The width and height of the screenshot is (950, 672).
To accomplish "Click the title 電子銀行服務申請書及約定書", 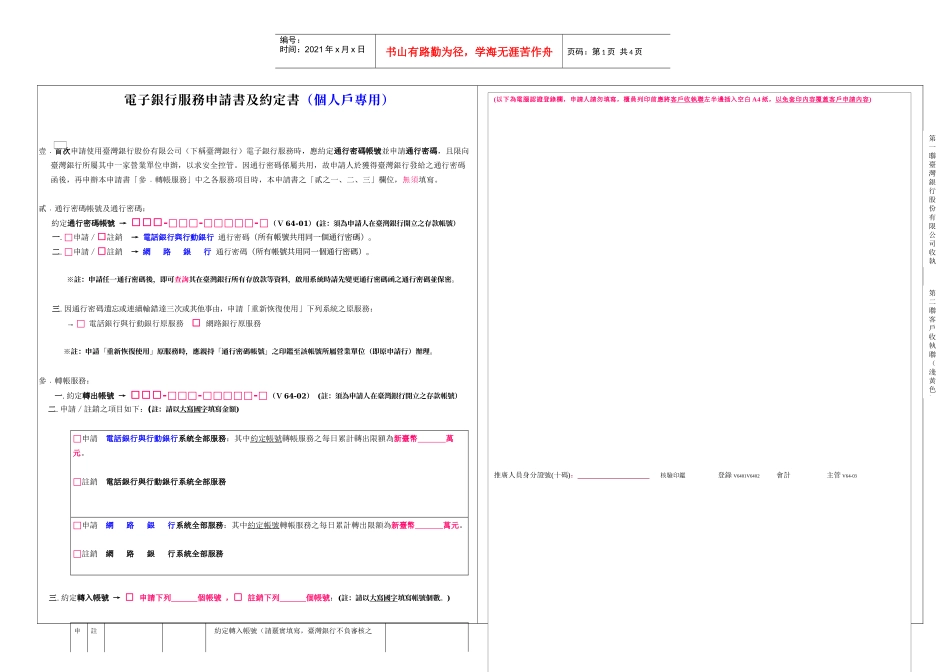I will coord(212,100).
